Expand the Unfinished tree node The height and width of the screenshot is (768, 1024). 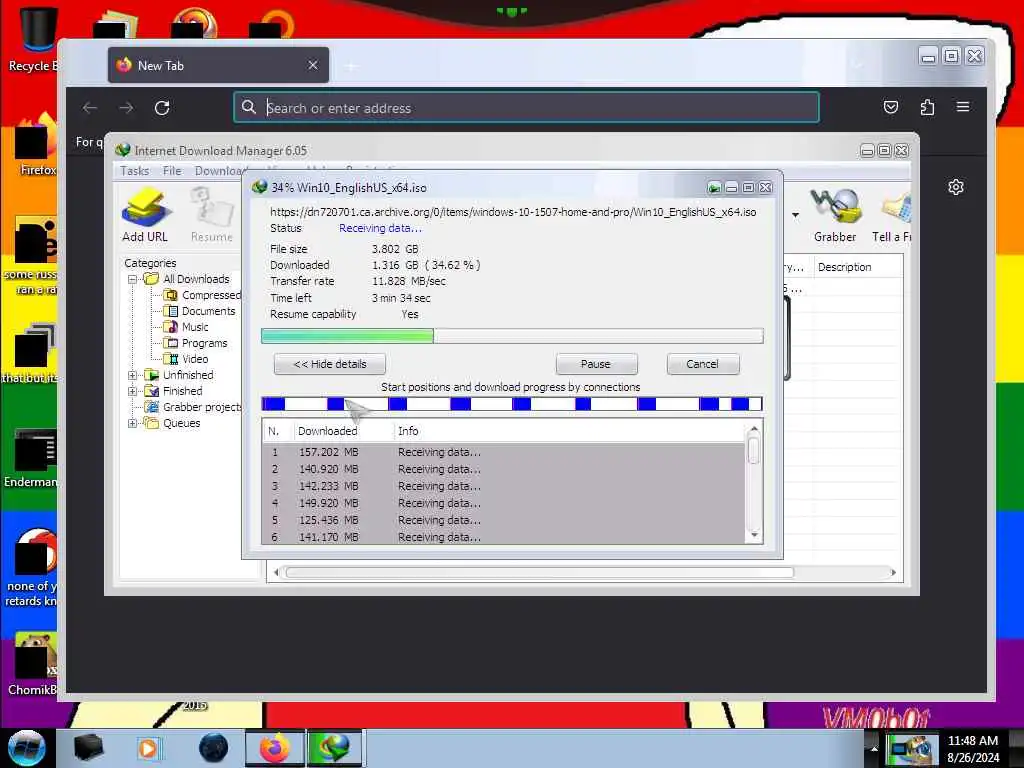pyautogui.click(x=133, y=376)
